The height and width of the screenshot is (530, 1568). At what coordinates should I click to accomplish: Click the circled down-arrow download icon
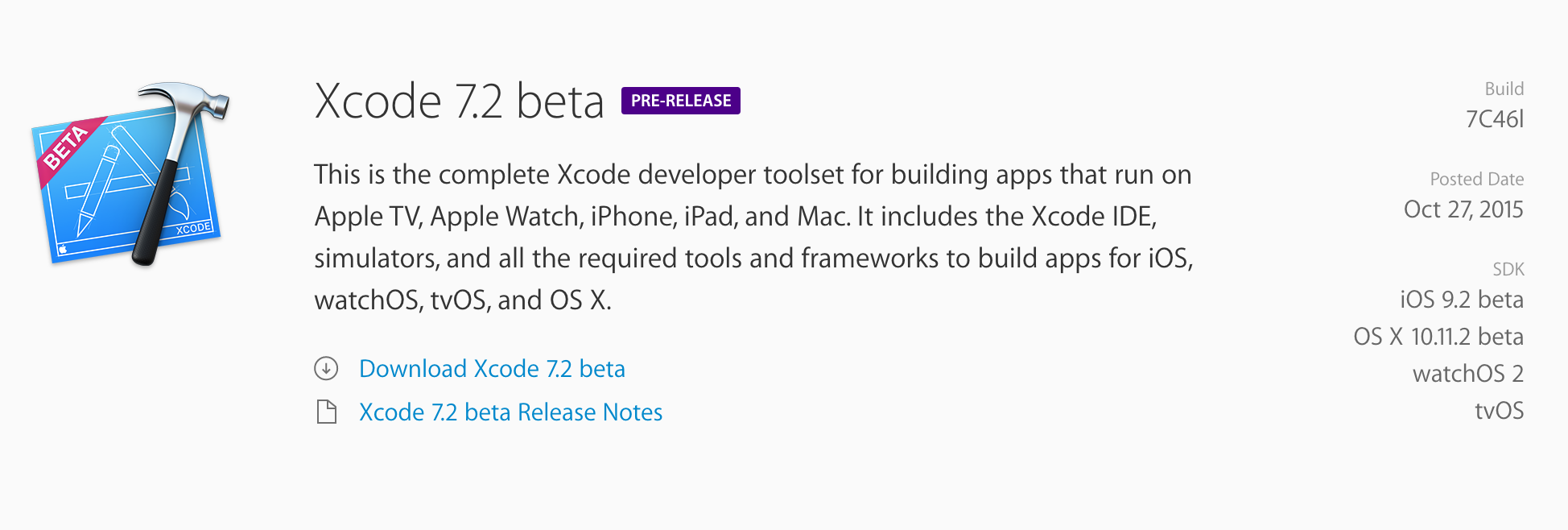[x=326, y=369]
